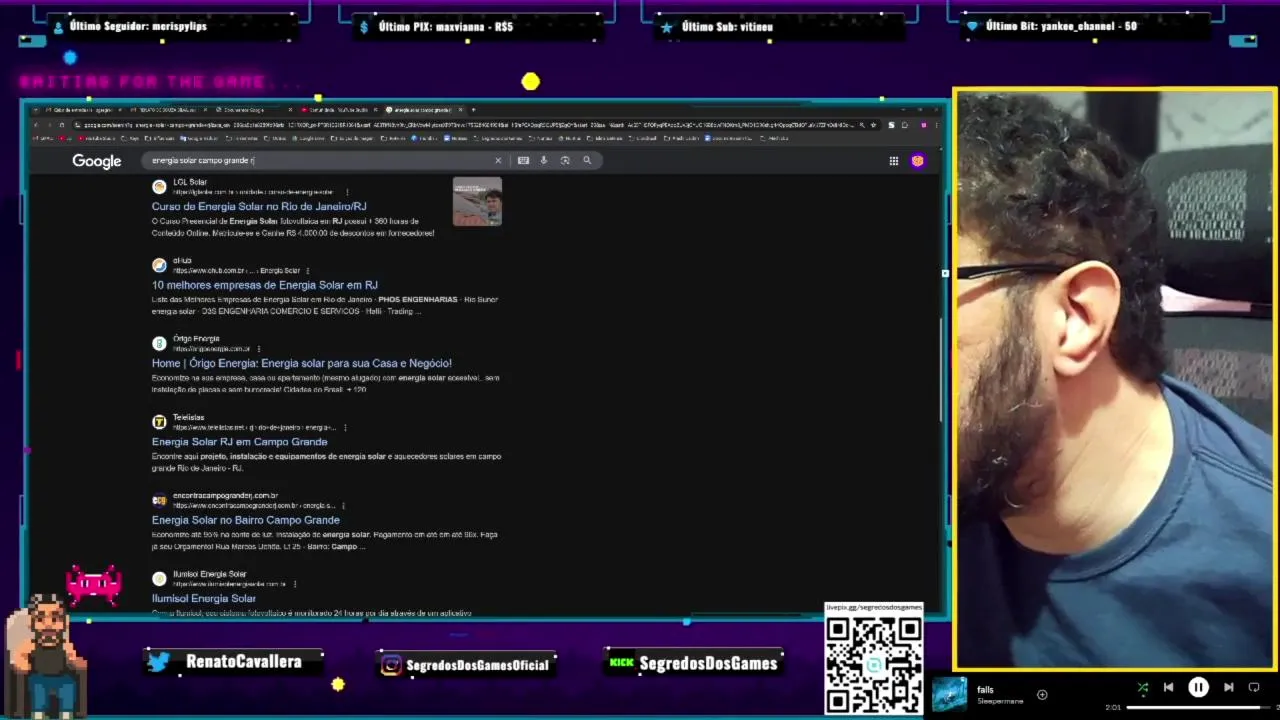Open the Google account avatar
This screenshot has width=1280, height=720.
coord(917,161)
